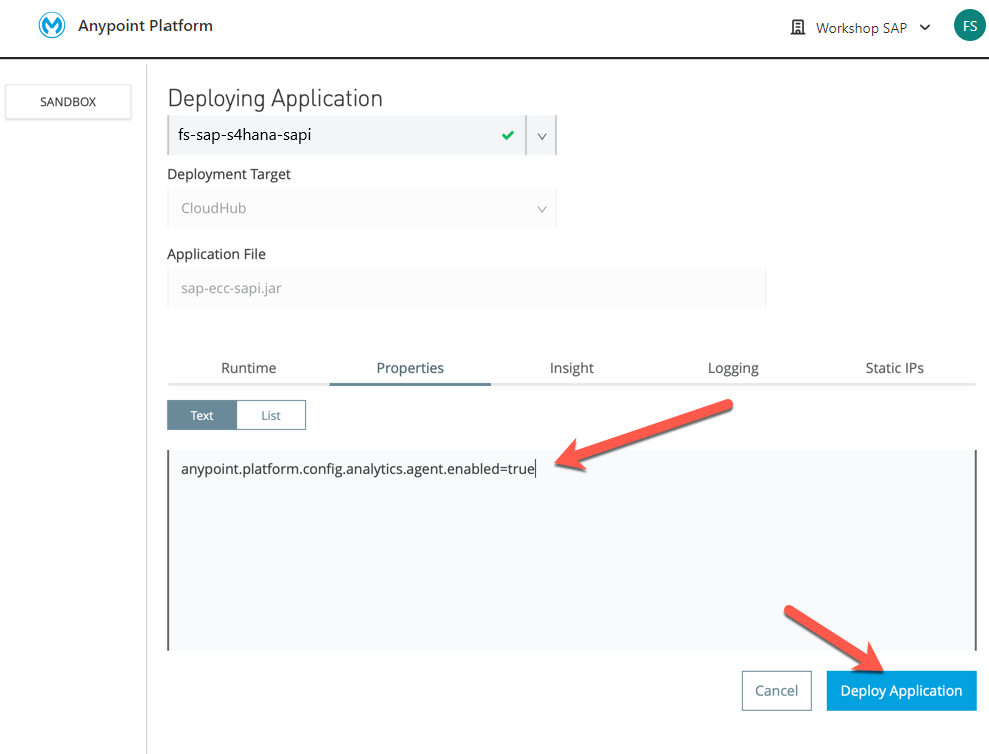Cancel the application deployment
This screenshot has height=754, width=989.
(x=776, y=691)
